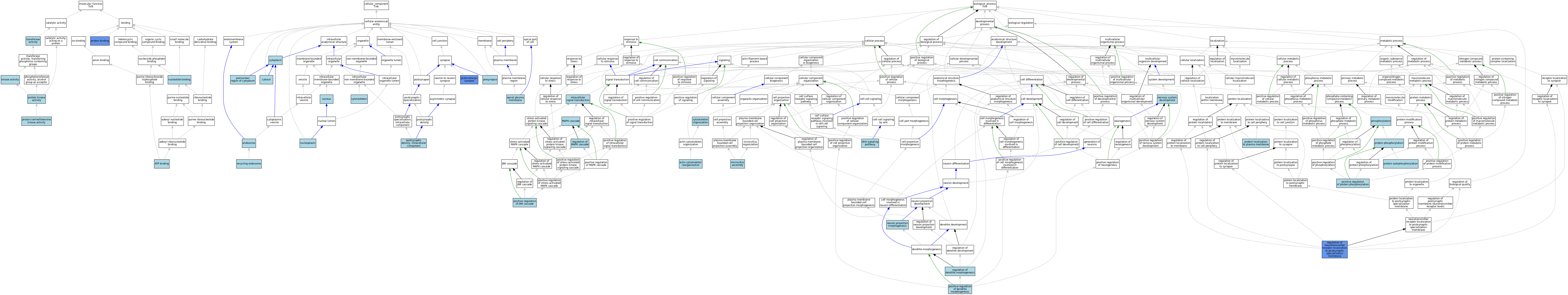Select the 'cytosol' node
This screenshot has height=295, width=1568.
267,80
